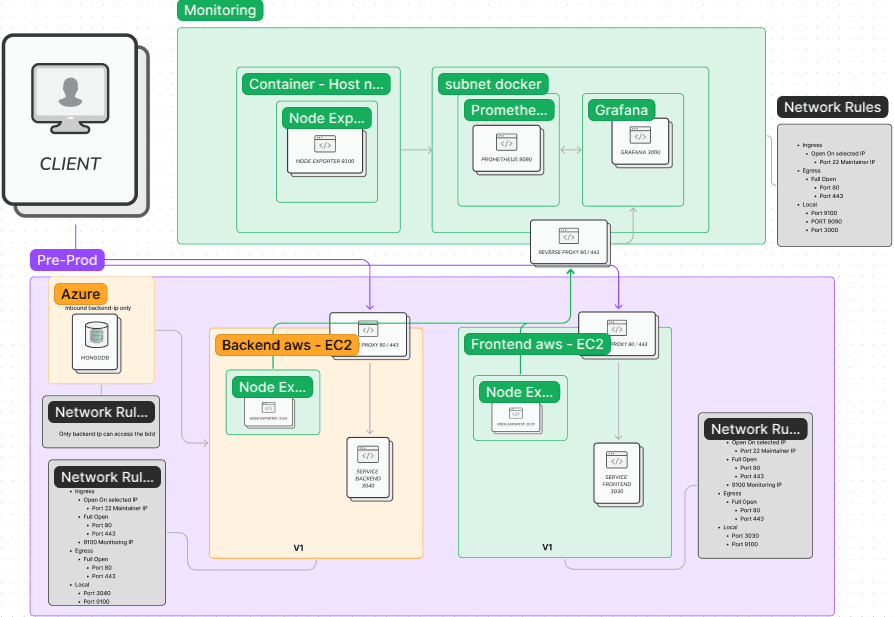Select the Backend aws - EC2 label
894x617 pixels.
[286, 344]
